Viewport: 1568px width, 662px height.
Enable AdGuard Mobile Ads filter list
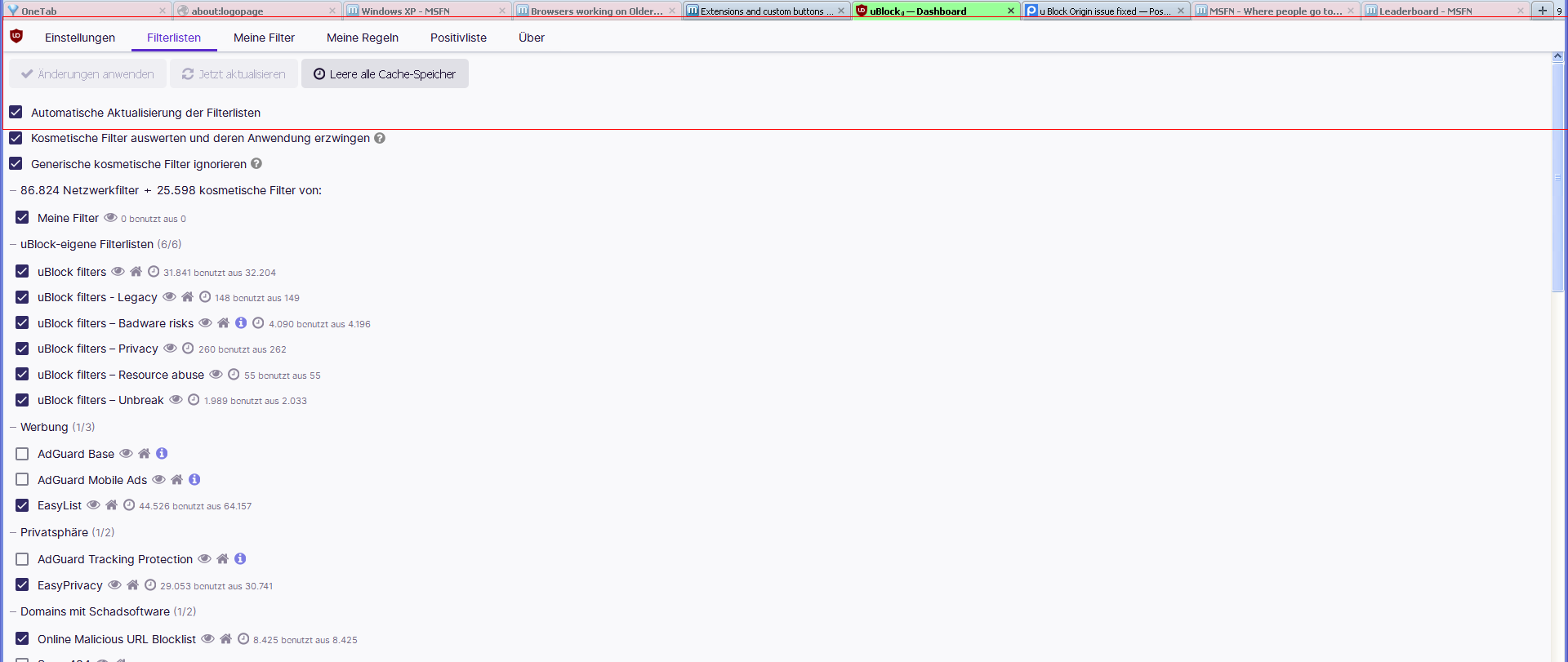22,479
